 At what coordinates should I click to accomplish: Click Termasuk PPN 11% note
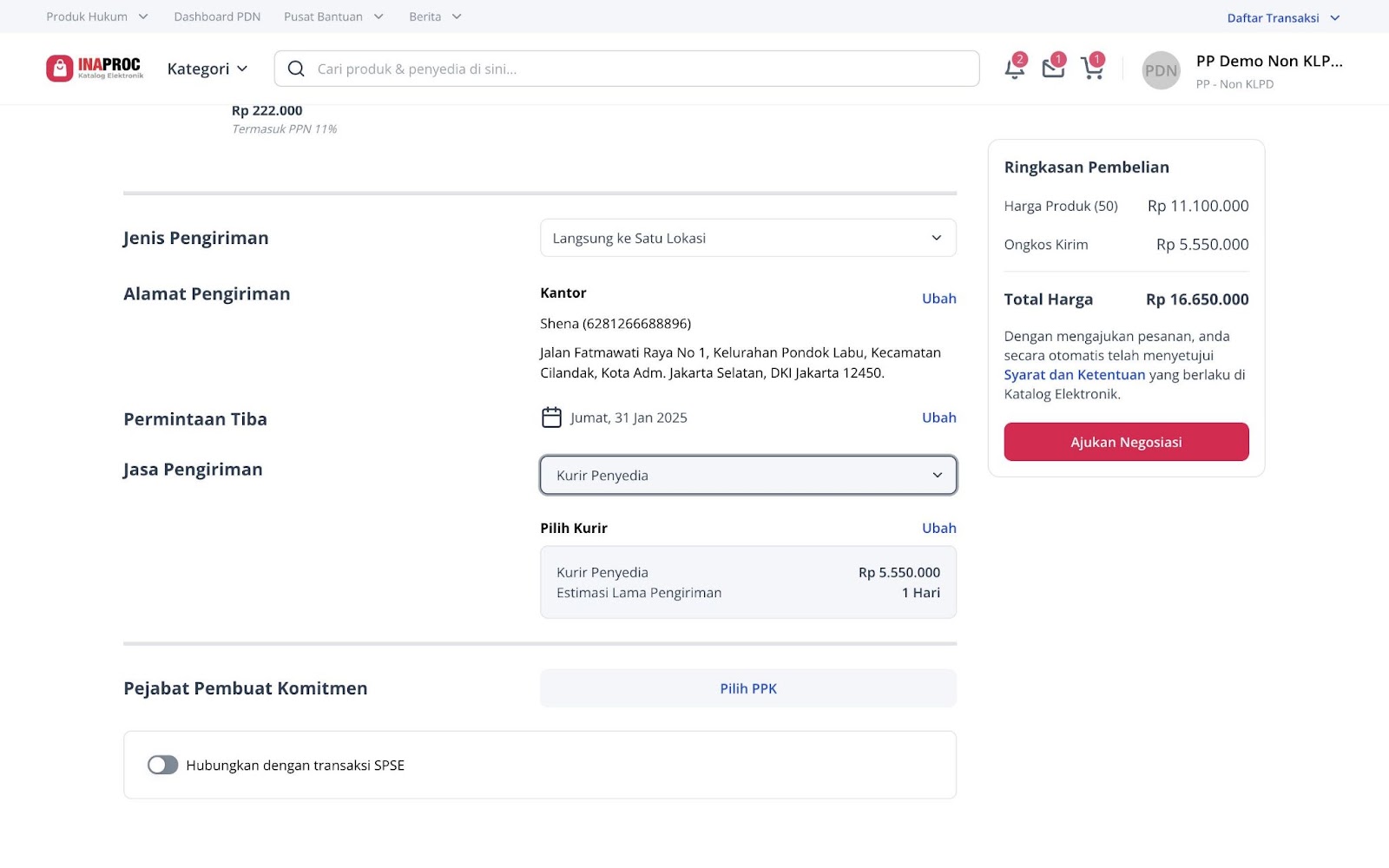(x=285, y=129)
